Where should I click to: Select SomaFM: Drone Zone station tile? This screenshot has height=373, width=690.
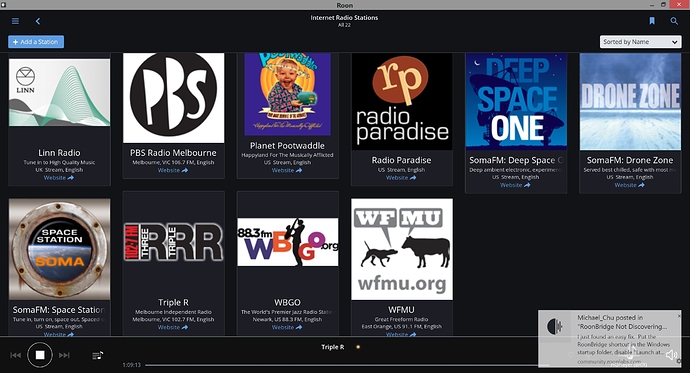click(630, 123)
